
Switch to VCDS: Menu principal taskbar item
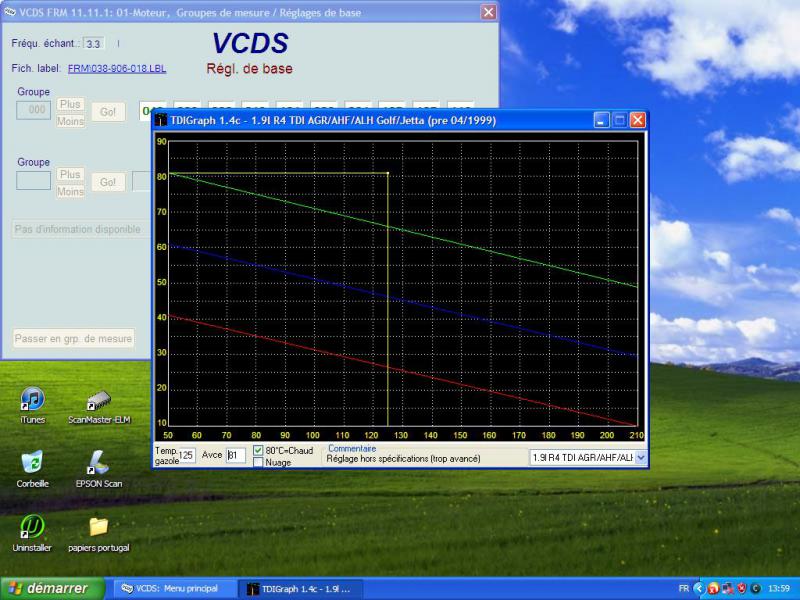point(176,589)
